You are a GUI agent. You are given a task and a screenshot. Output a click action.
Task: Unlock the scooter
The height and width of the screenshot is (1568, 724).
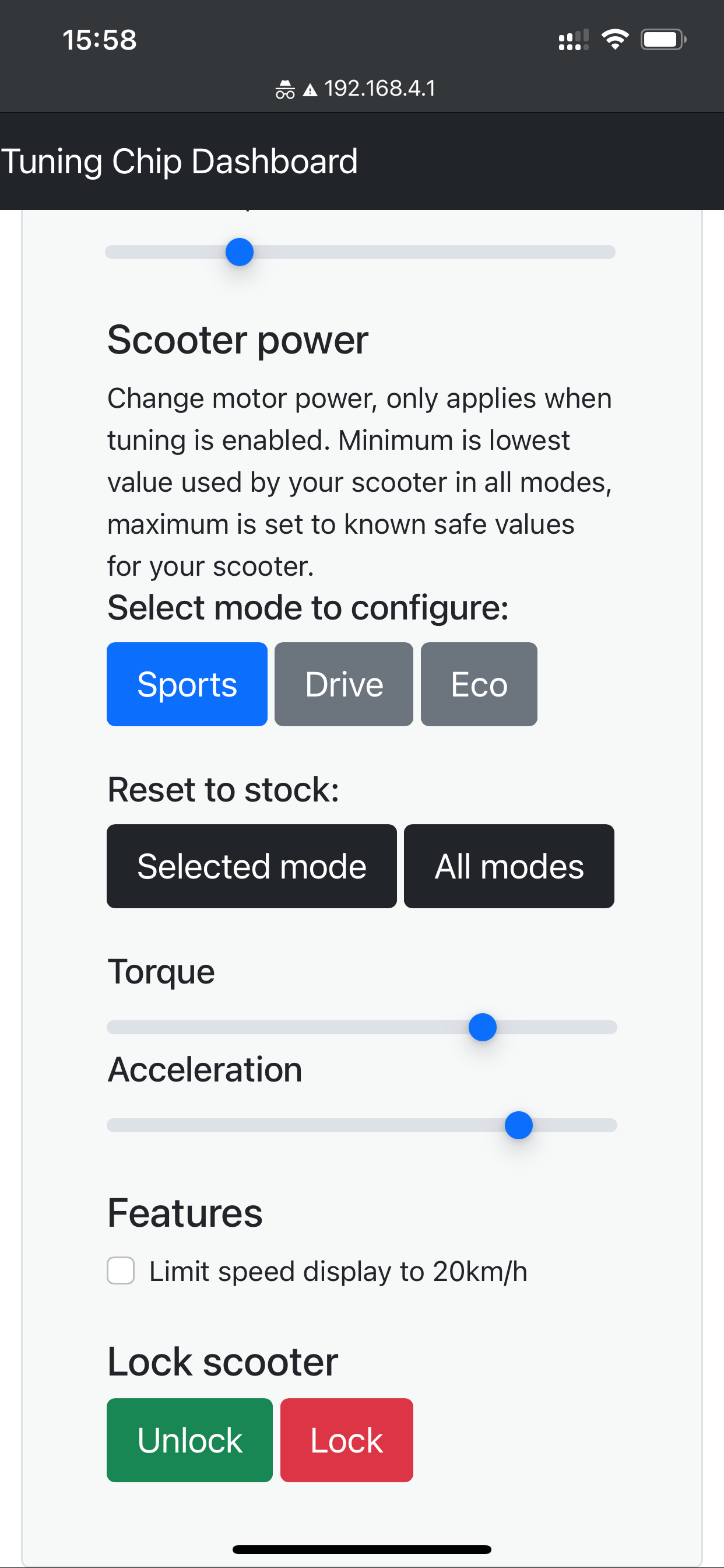189,1440
